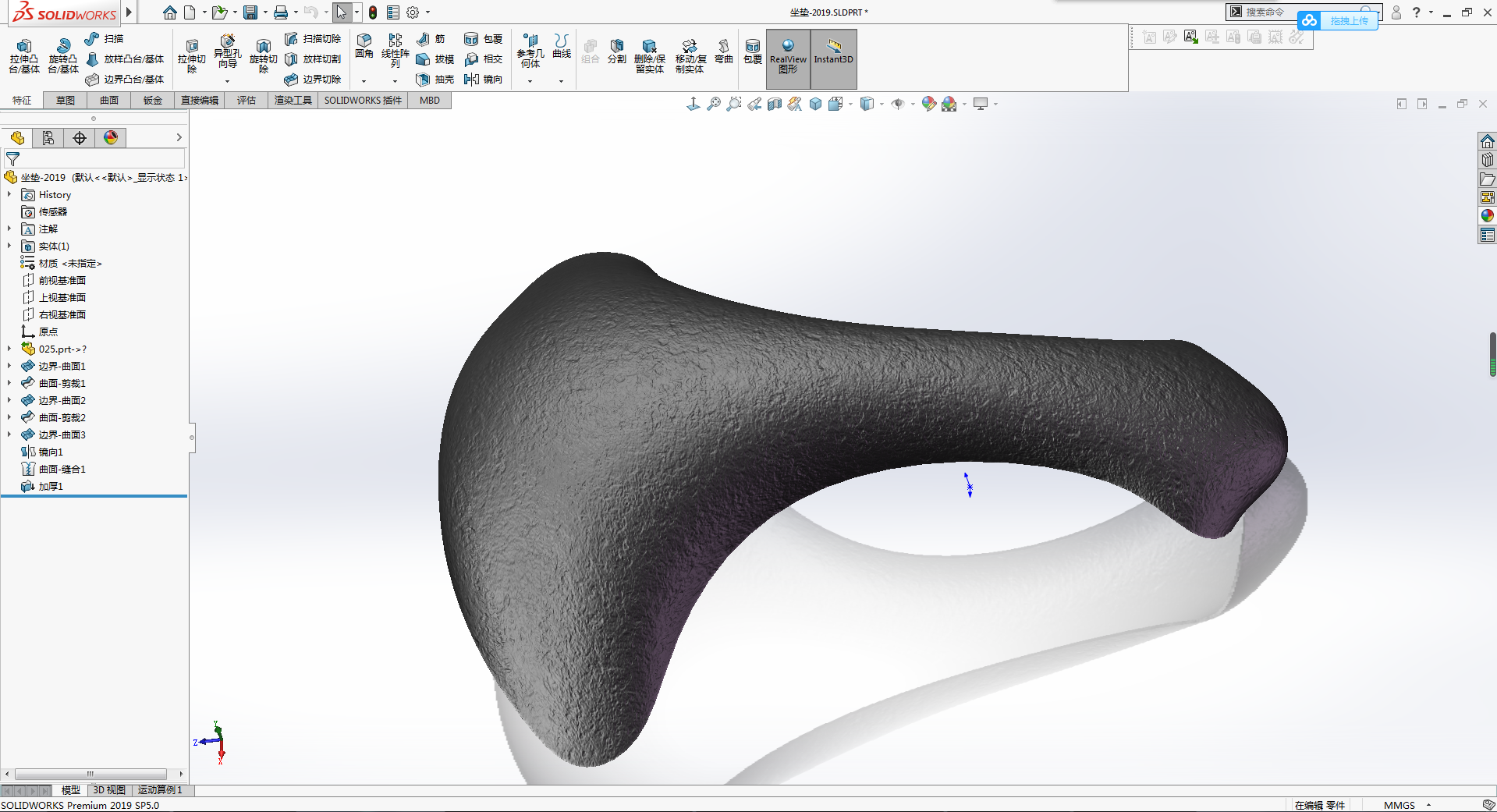Switch to the 钣金 sheet metal tab

(x=153, y=101)
